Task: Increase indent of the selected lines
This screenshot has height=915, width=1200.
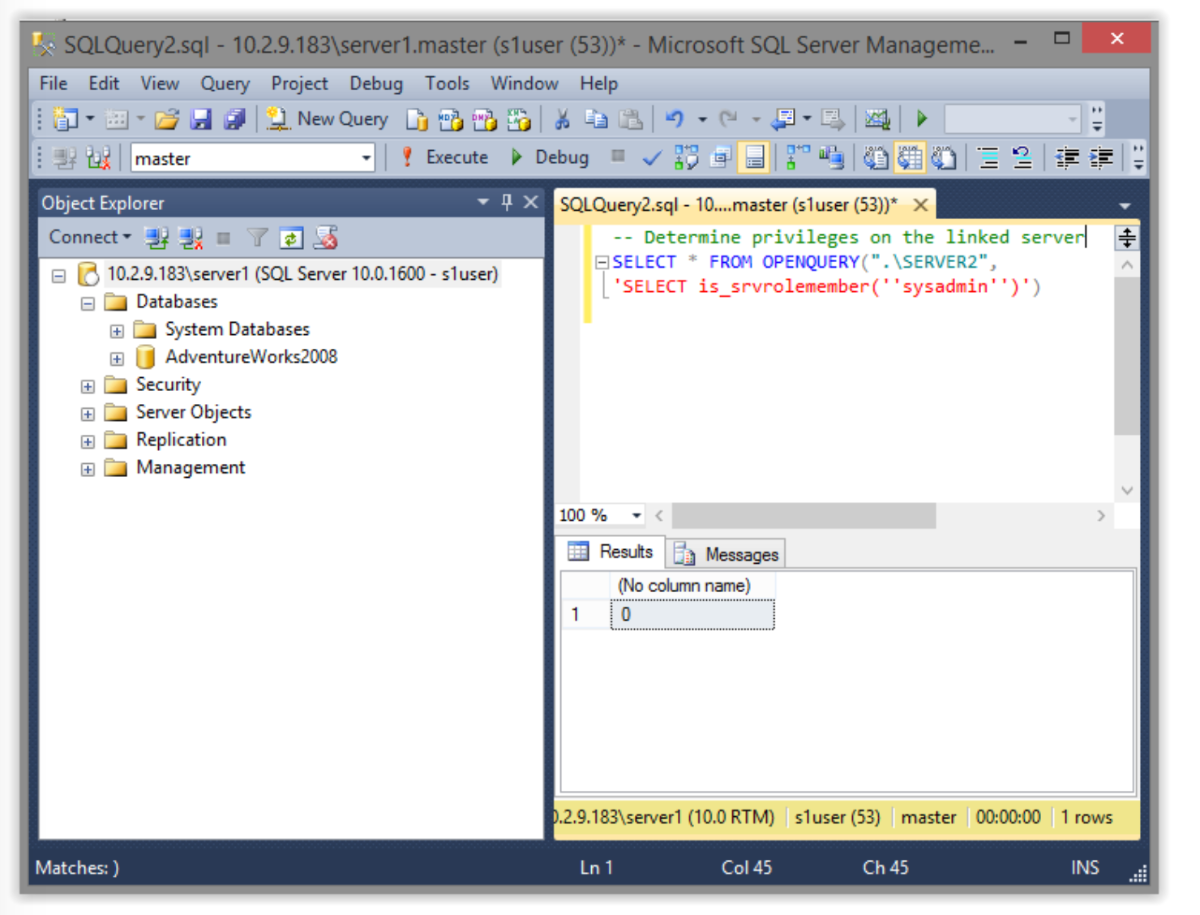Action: (x=1101, y=158)
